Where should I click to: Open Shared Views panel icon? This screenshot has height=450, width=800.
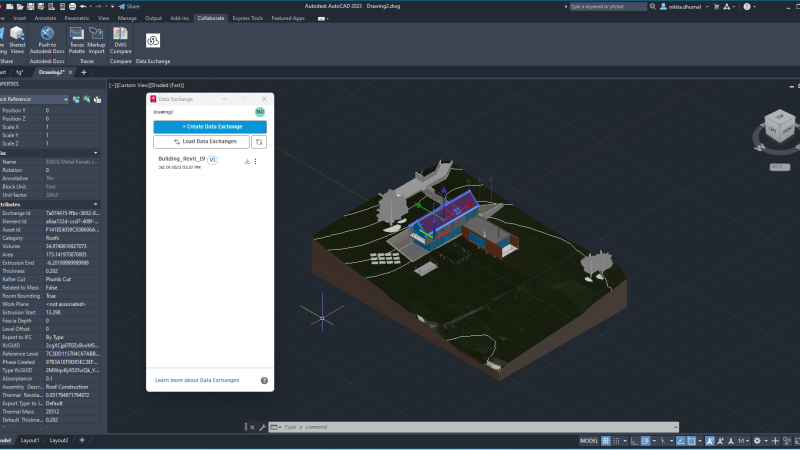pos(17,40)
